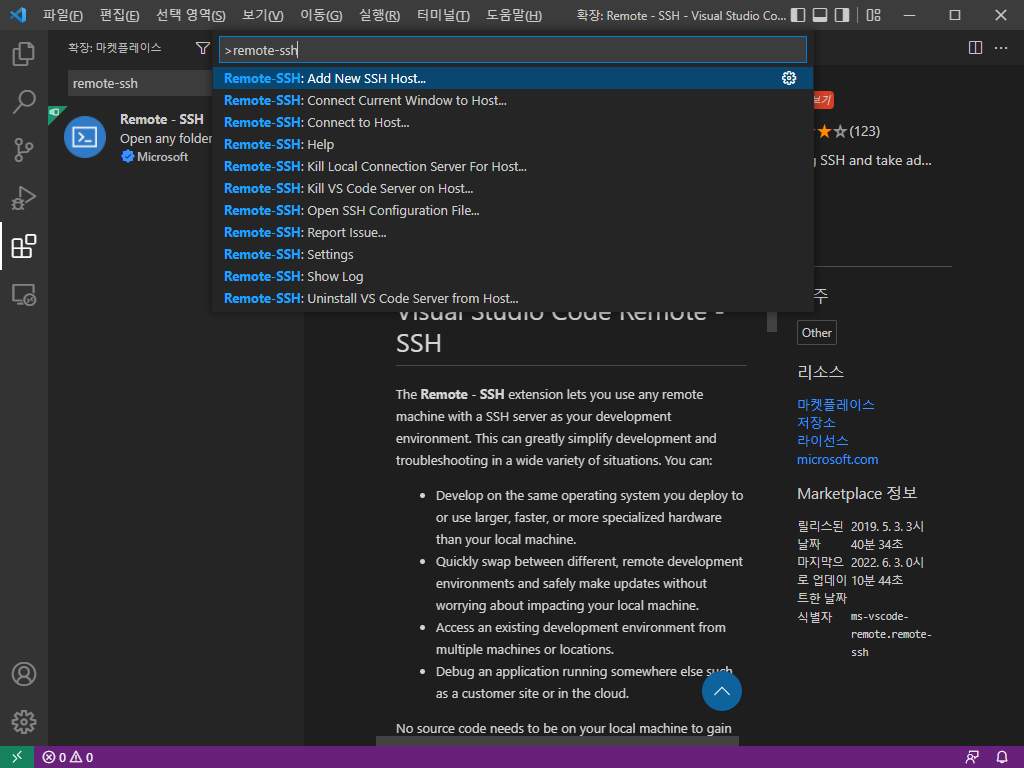Open the microsoft.com link
Viewport: 1024px width, 768px height.
pos(837,459)
